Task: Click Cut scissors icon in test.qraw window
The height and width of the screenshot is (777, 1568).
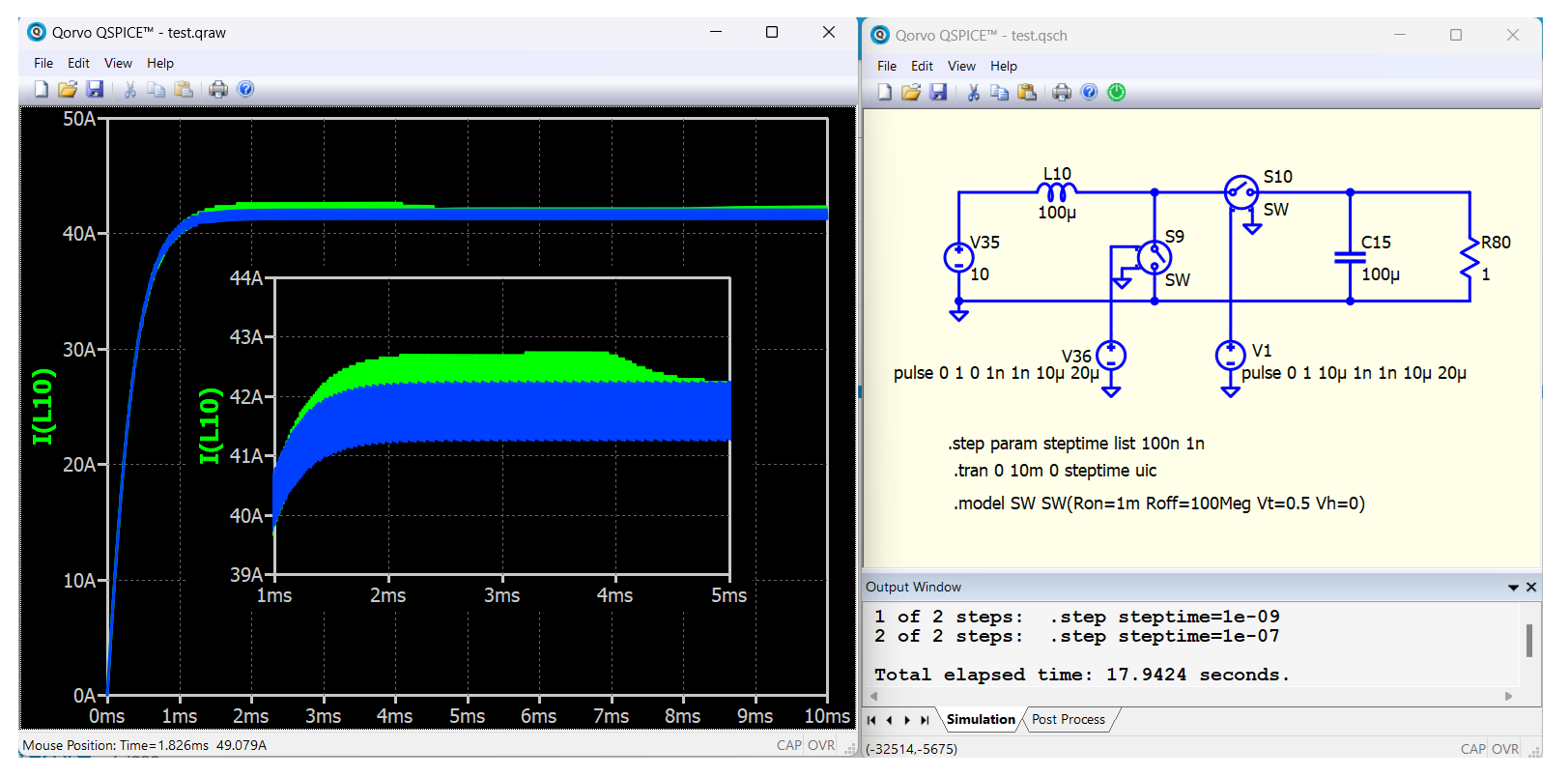Action: coord(129,89)
